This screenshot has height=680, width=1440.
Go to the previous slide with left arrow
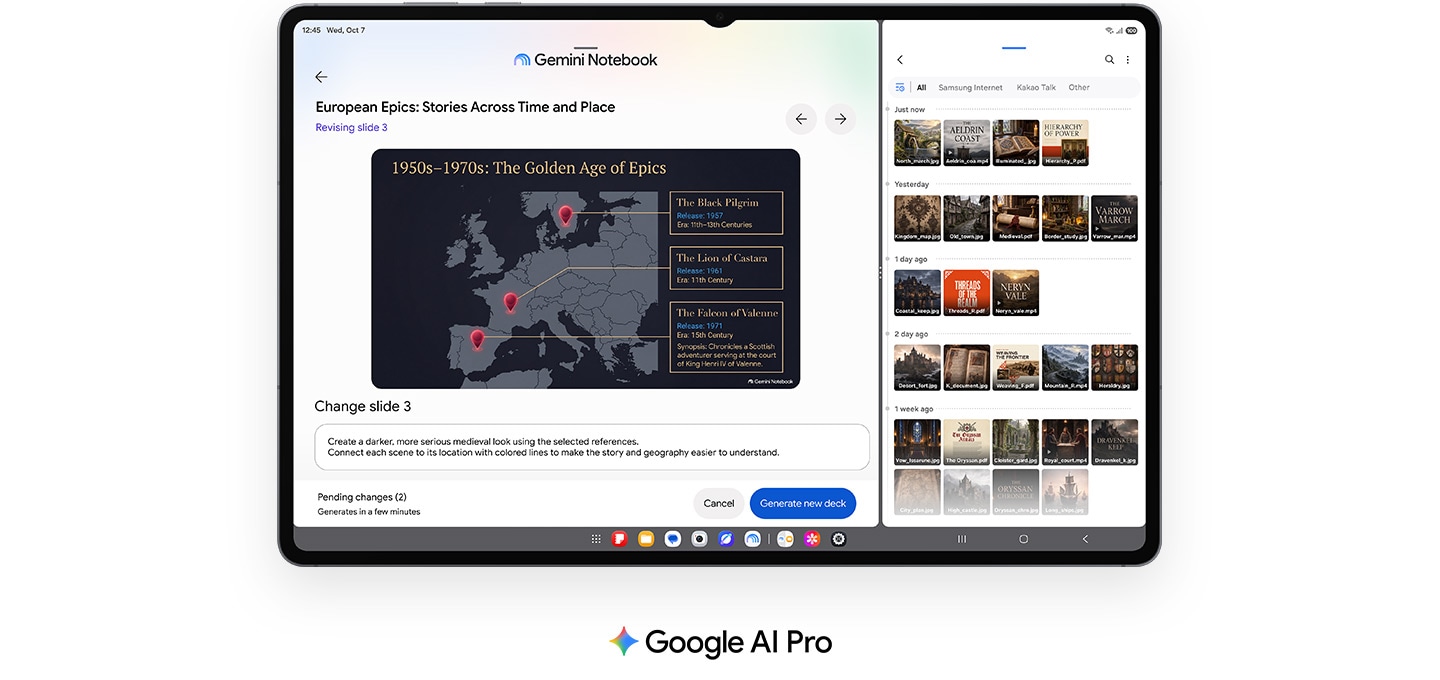(x=801, y=119)
